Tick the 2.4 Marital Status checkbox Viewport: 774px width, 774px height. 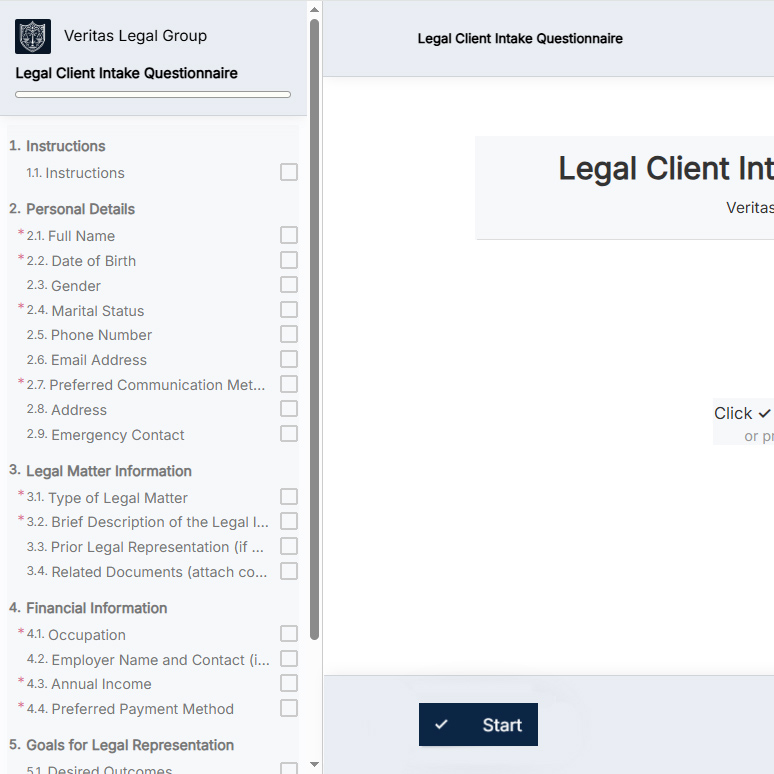(289, 310)
